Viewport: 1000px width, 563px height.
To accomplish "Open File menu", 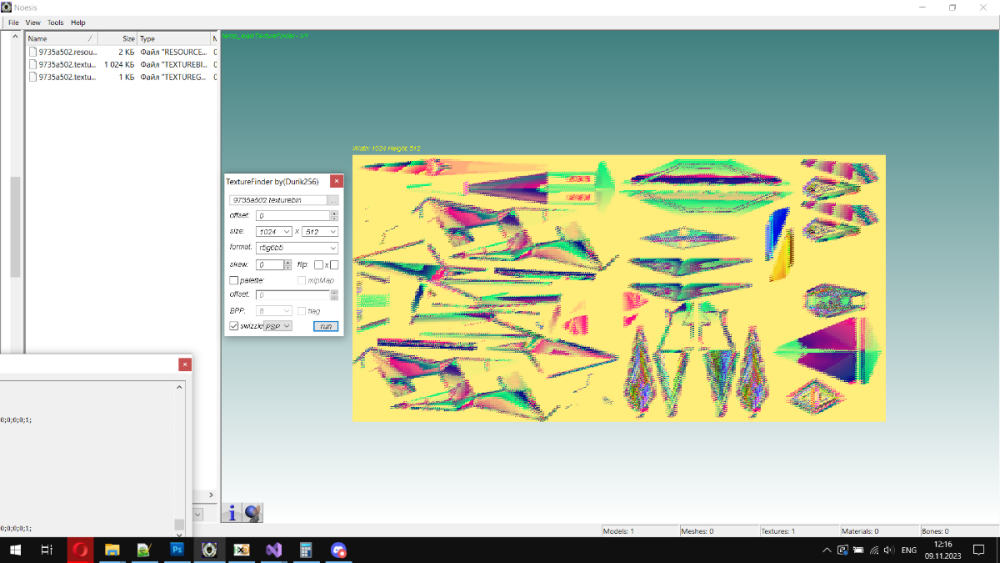I will pos(13,22).
